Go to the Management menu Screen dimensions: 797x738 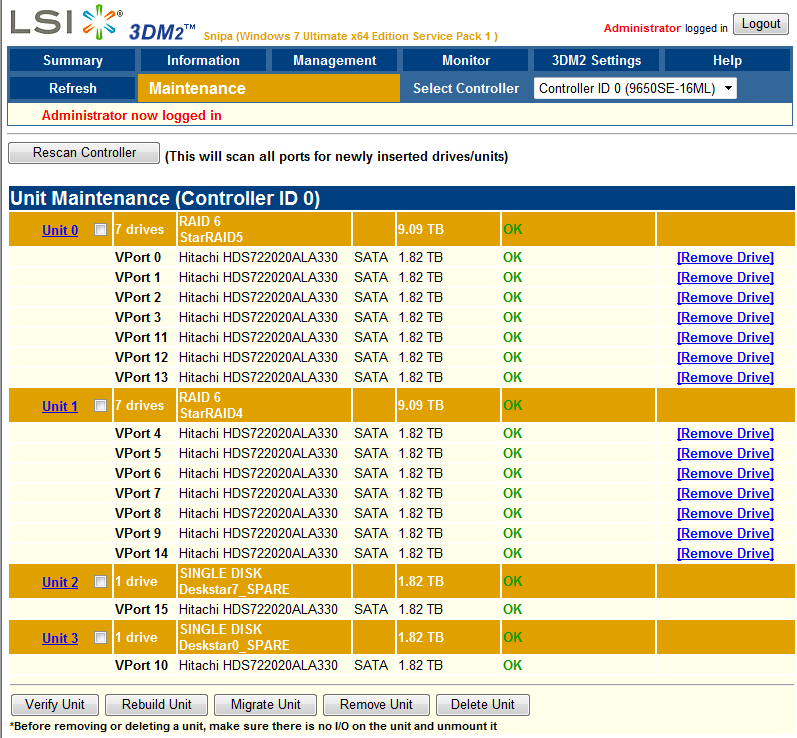(335, 61)
